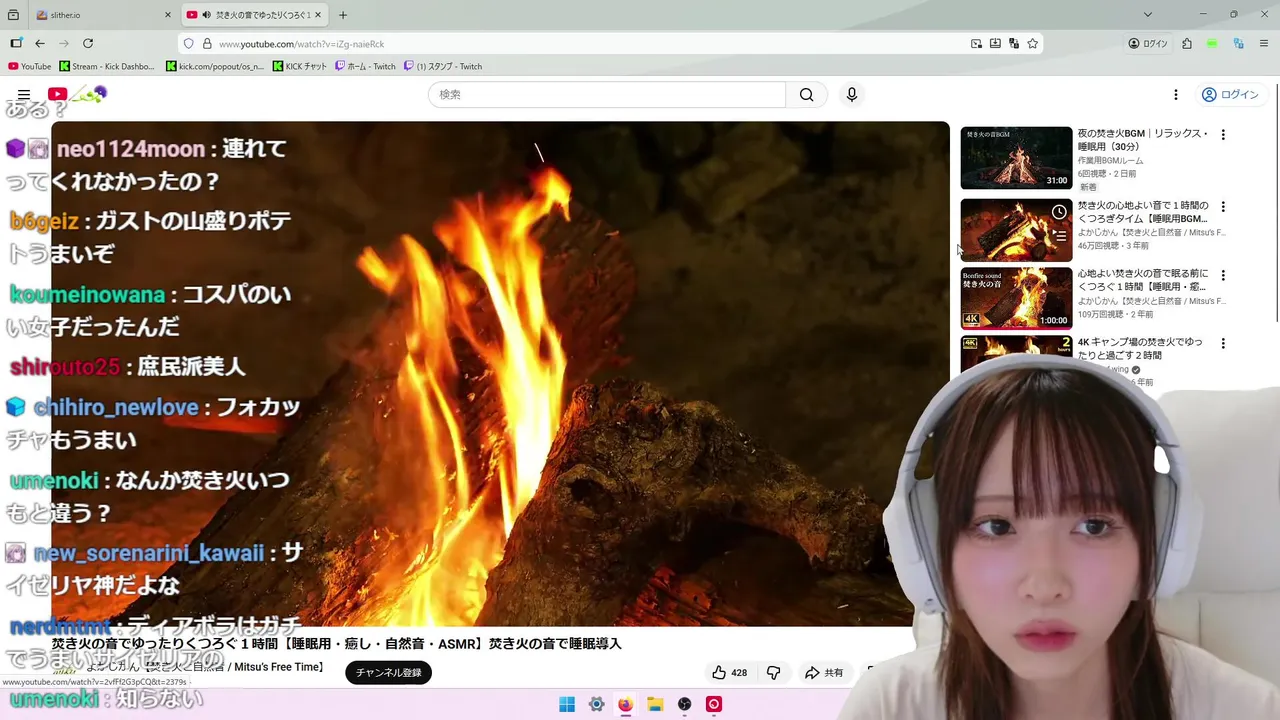Image resolution: width=1280 pixels, height=720 pixels.
Task: Close the YouTube campfire tab
Action: tap(318, 15)
